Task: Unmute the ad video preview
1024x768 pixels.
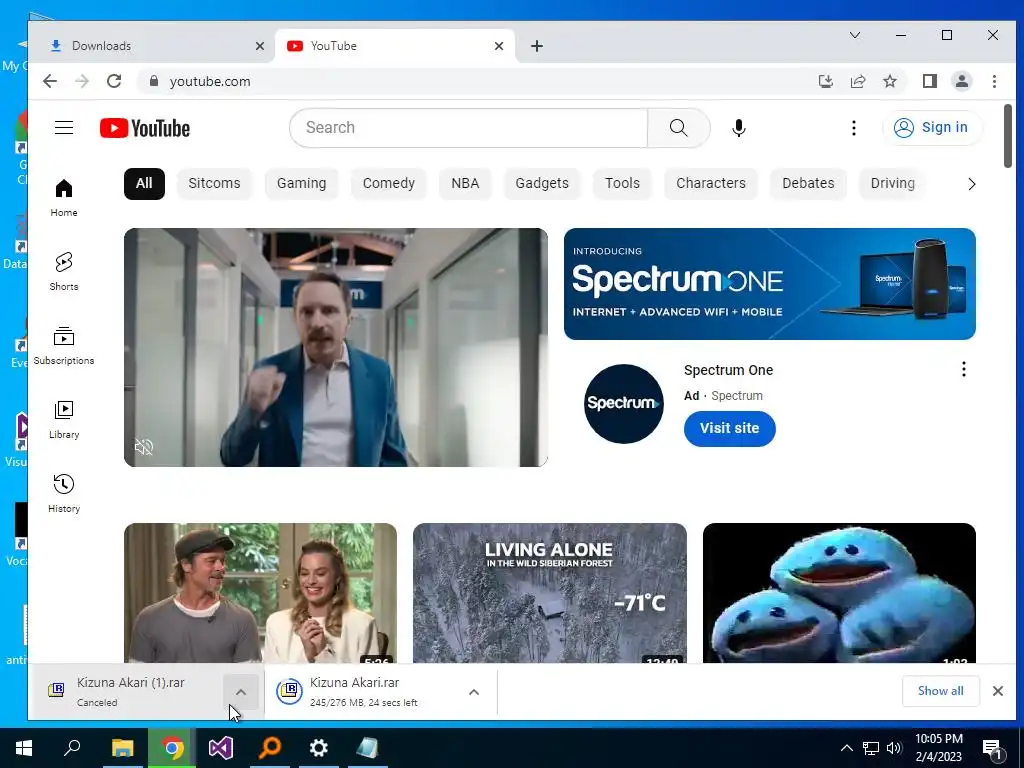Action: [x=144, y=447]
